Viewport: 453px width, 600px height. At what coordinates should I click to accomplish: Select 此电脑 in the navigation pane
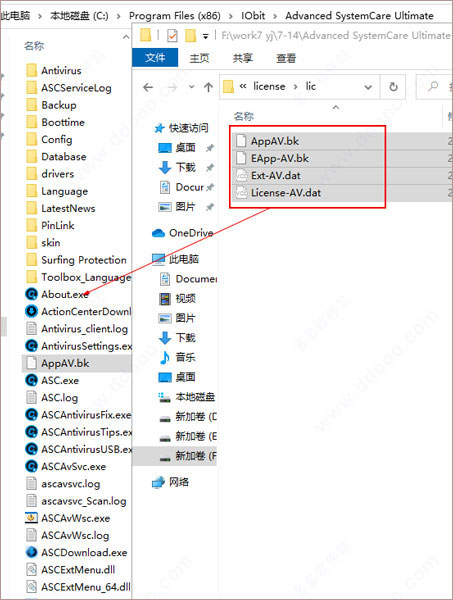tap(176, 259)
